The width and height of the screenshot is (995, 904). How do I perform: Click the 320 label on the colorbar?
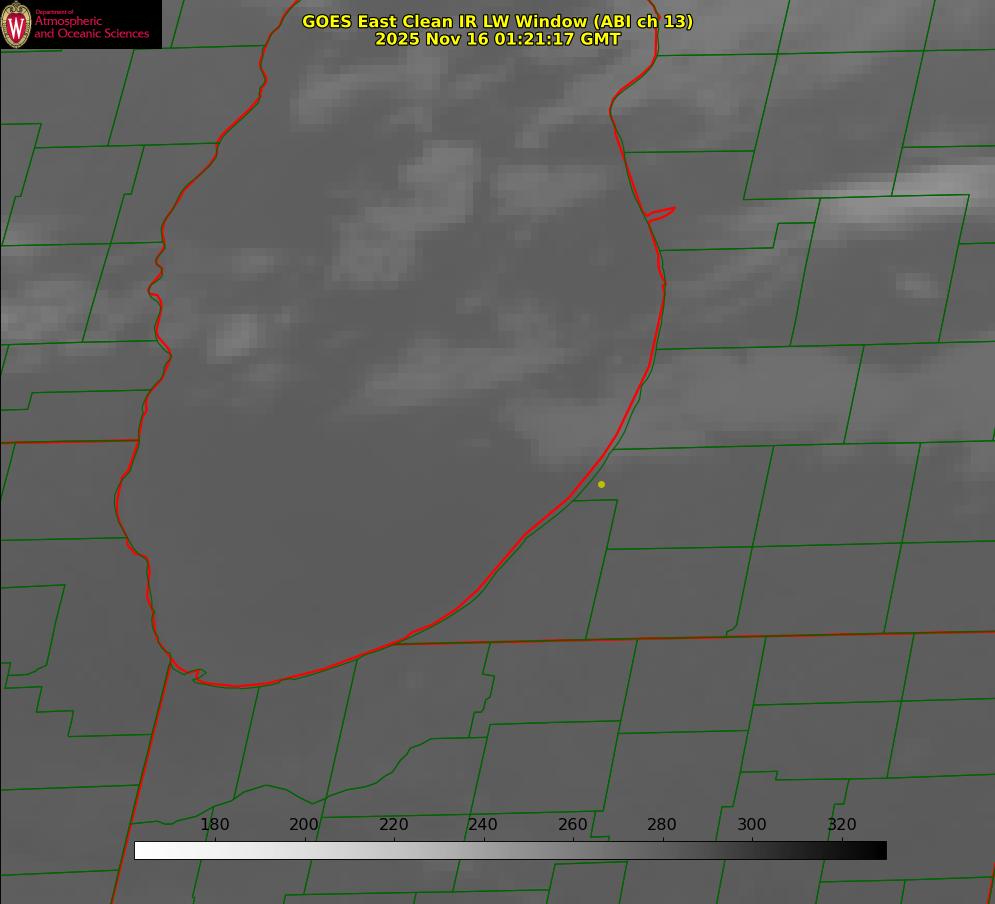click(842, 825)
